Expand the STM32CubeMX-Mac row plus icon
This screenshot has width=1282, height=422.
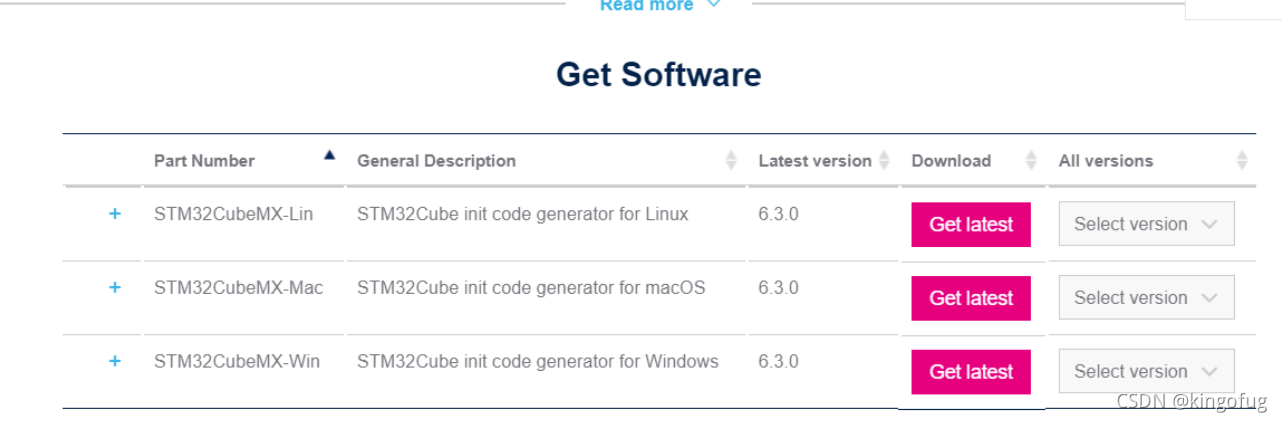tap(115, 288)
